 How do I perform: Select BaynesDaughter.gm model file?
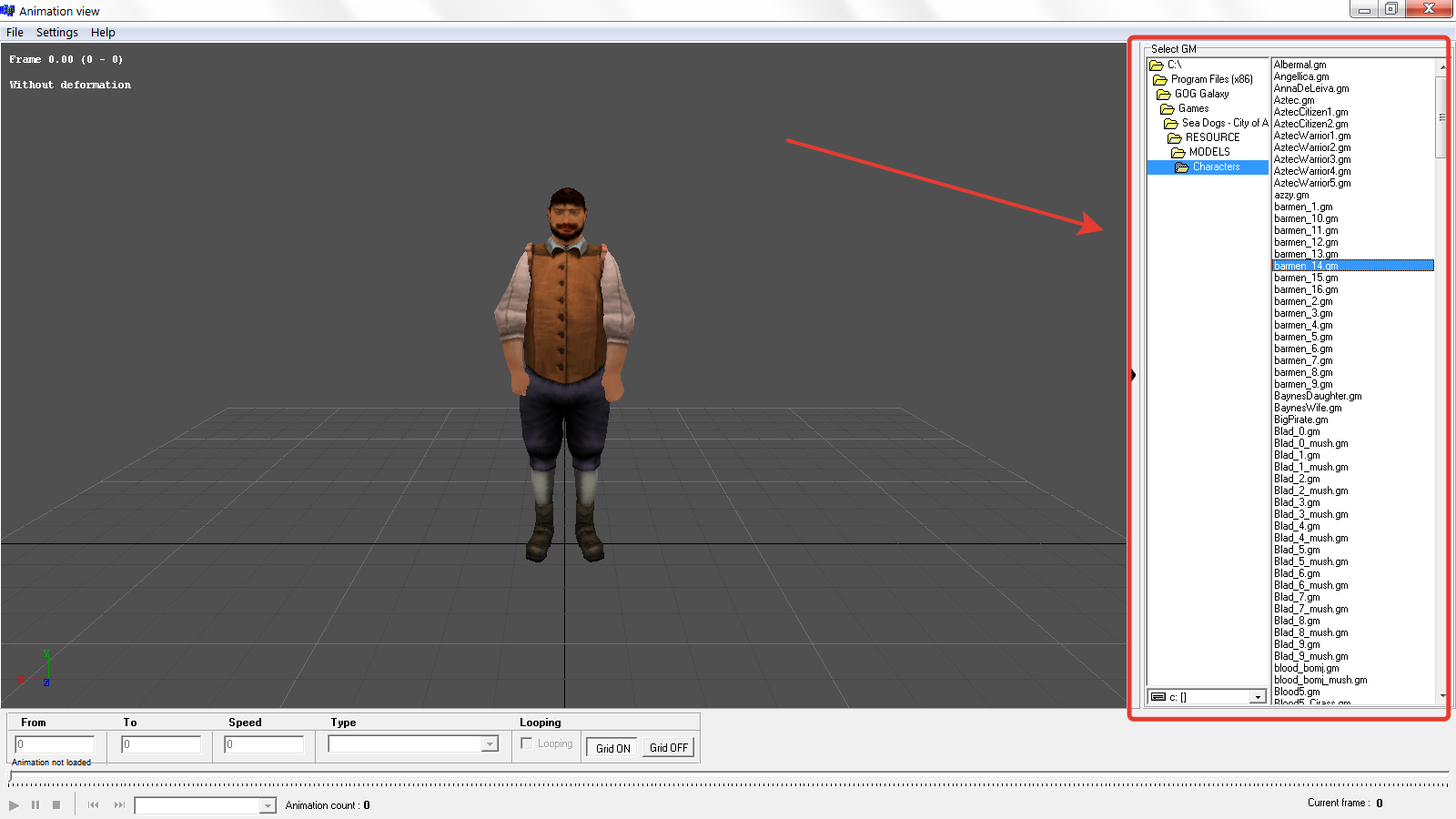pos(1318,396)
